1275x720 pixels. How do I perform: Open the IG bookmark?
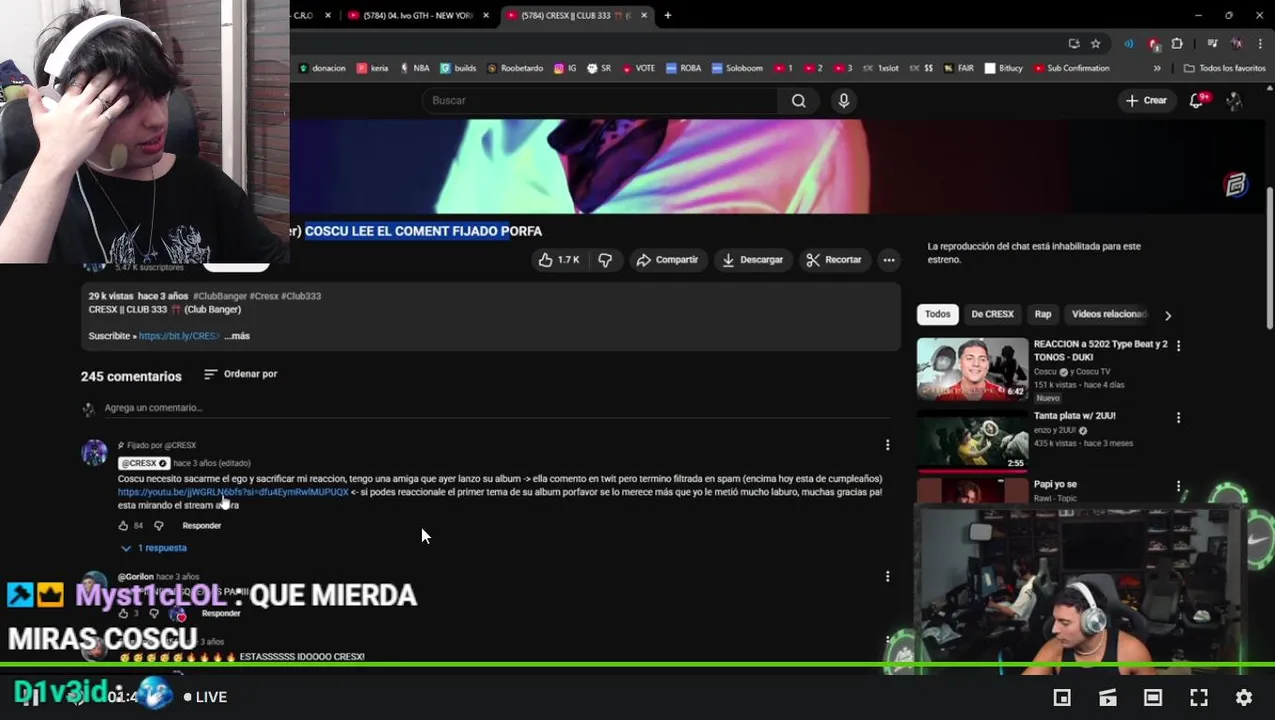(565, 68)
